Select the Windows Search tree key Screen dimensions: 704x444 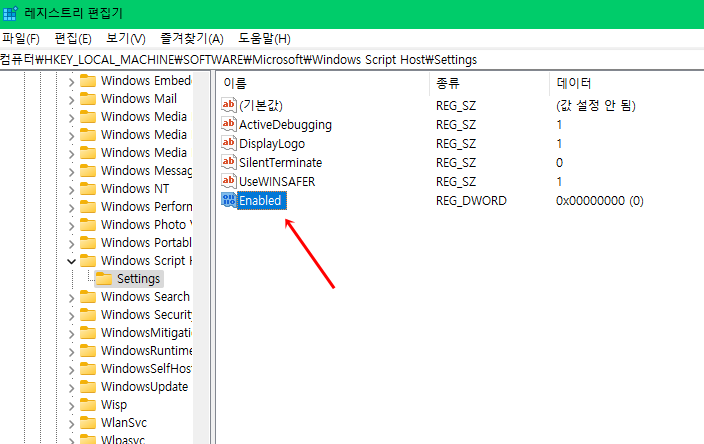tap(144, 297)
